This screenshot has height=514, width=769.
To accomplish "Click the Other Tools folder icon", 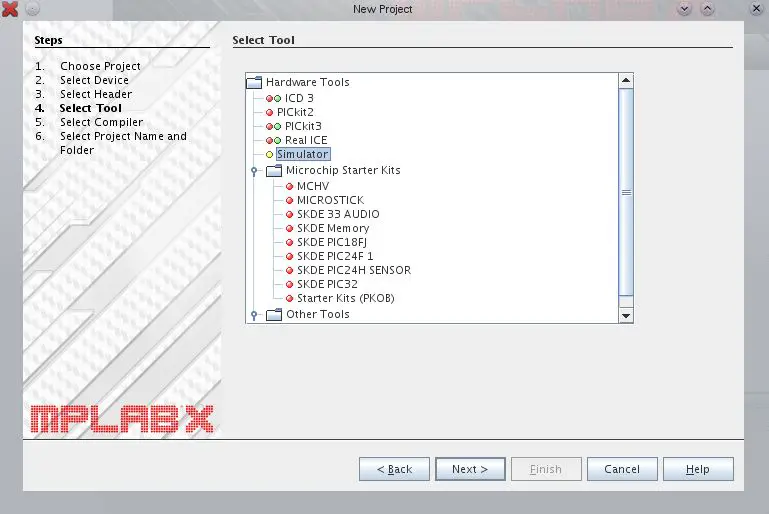I will [274, 314].
